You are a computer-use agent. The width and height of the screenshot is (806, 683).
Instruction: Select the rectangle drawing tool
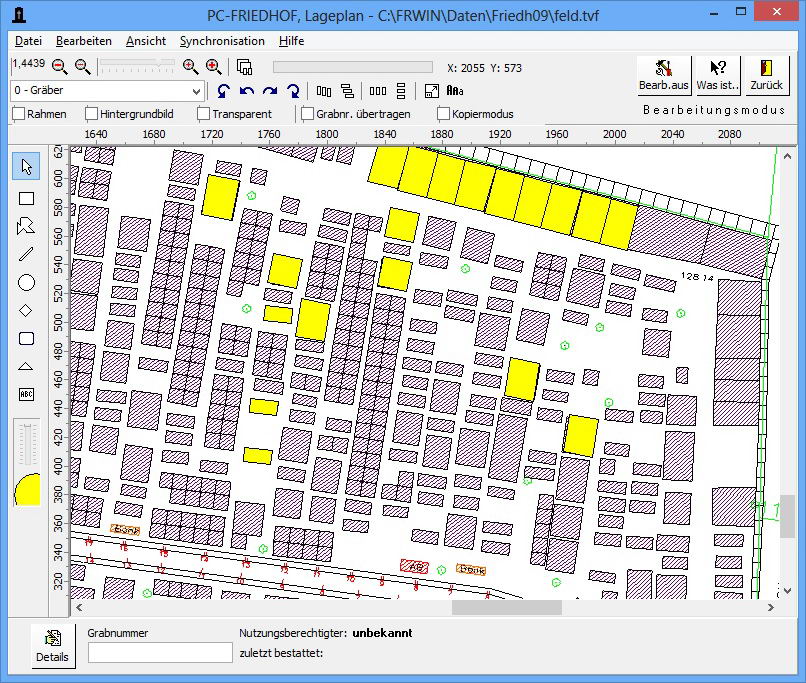26,199
